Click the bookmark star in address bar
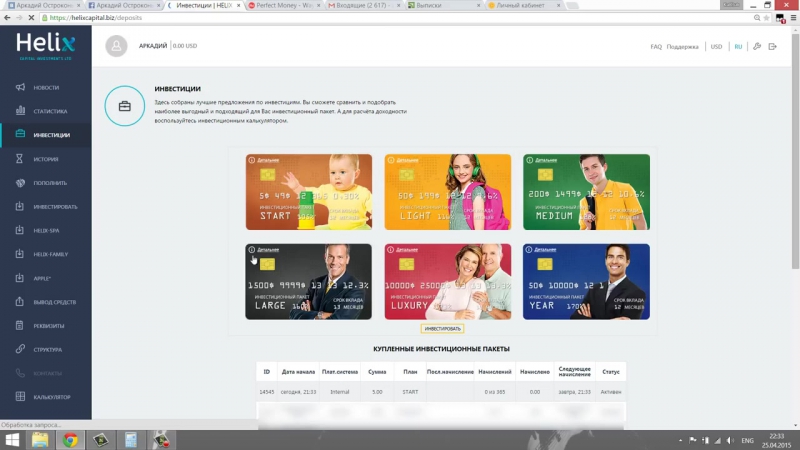Image resolution: width=800 pixels, height=450 pixels. point(766,17)
